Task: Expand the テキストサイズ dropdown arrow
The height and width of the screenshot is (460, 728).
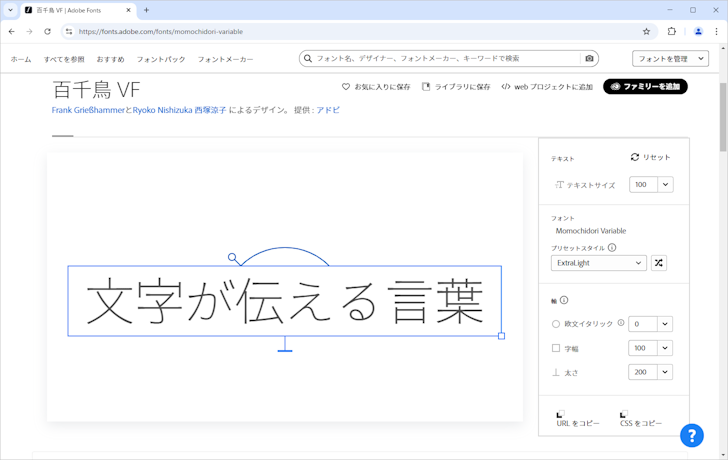Action: [x=665, y=184]
